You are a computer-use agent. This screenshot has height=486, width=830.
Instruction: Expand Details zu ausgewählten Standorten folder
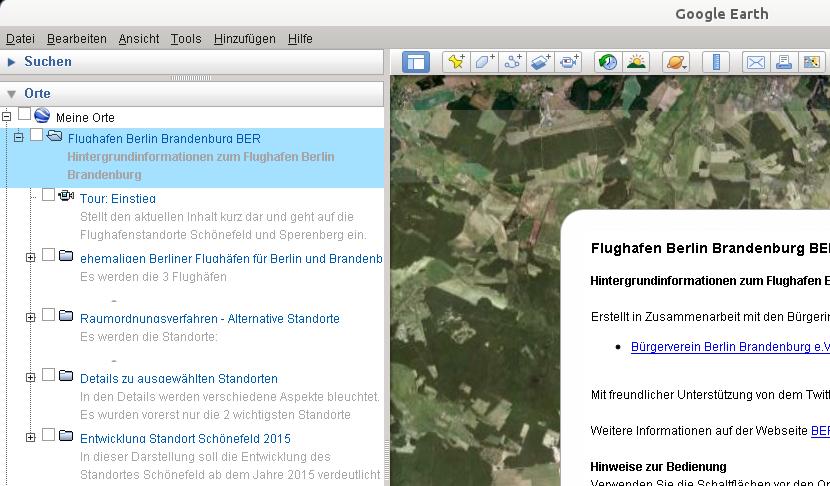coord(31,377)
